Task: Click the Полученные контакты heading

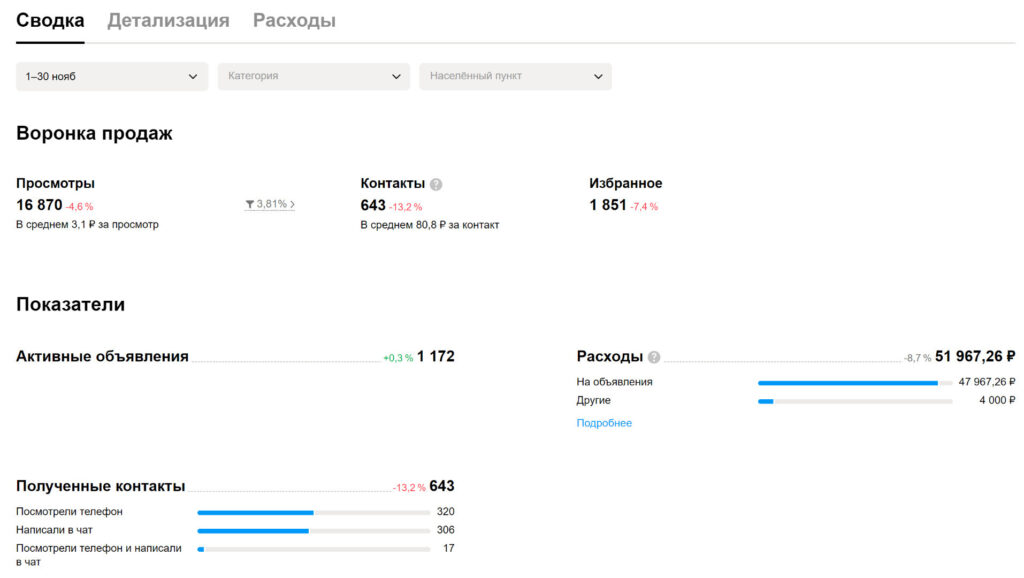Action: 101,487
